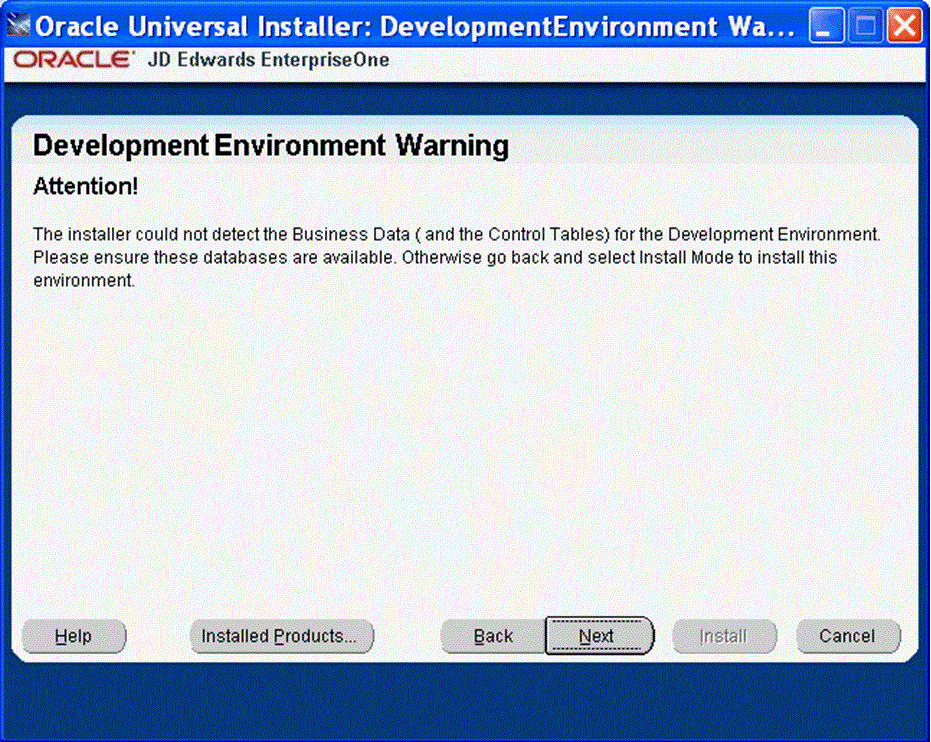Maximize the Oracle Universal Installer window
This screenshot has height=742, width=931.
click(865, 26)
